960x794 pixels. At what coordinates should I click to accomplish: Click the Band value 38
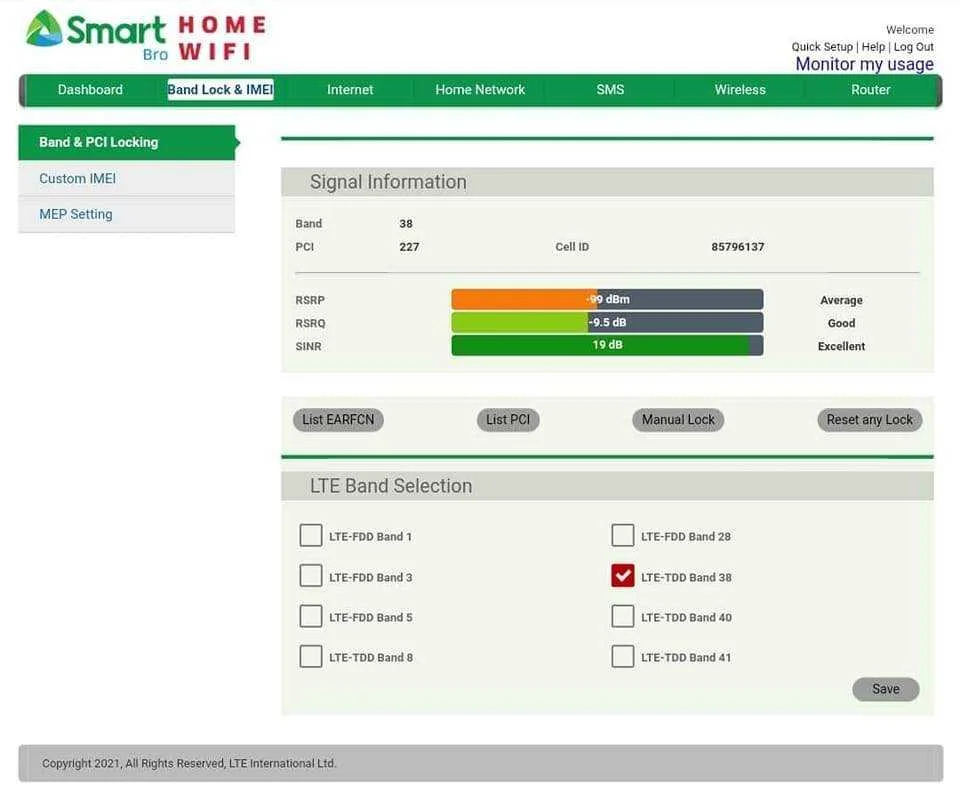pyautogui.click(x=406, y=224)
